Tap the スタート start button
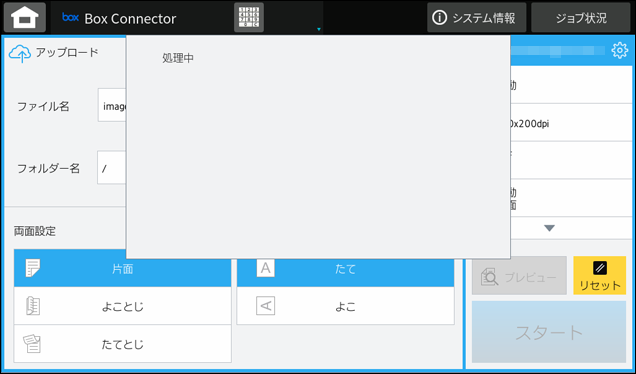Screen dimensions: 636x374 [549, 332]
